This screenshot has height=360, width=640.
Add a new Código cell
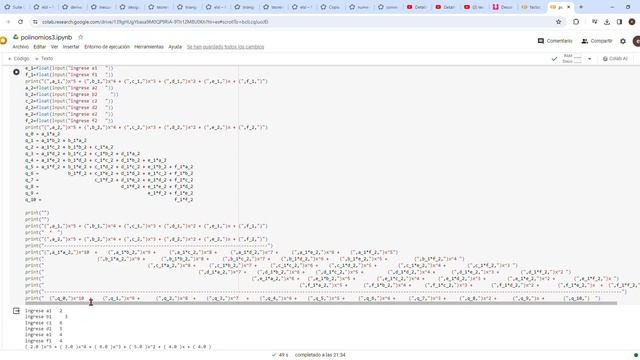click(18, 59)
